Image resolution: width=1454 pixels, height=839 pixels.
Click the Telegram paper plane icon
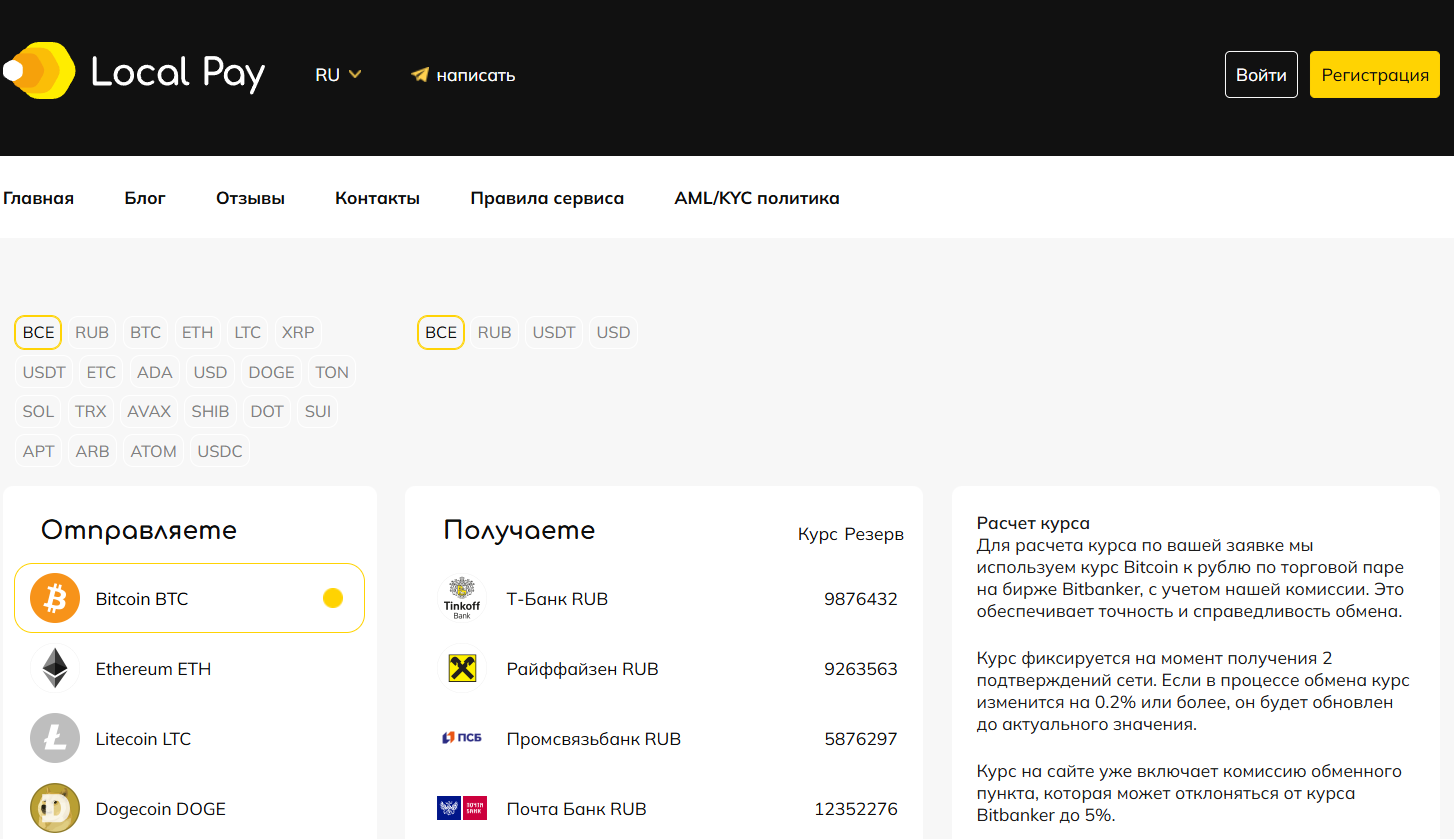[x=420, y=75]
